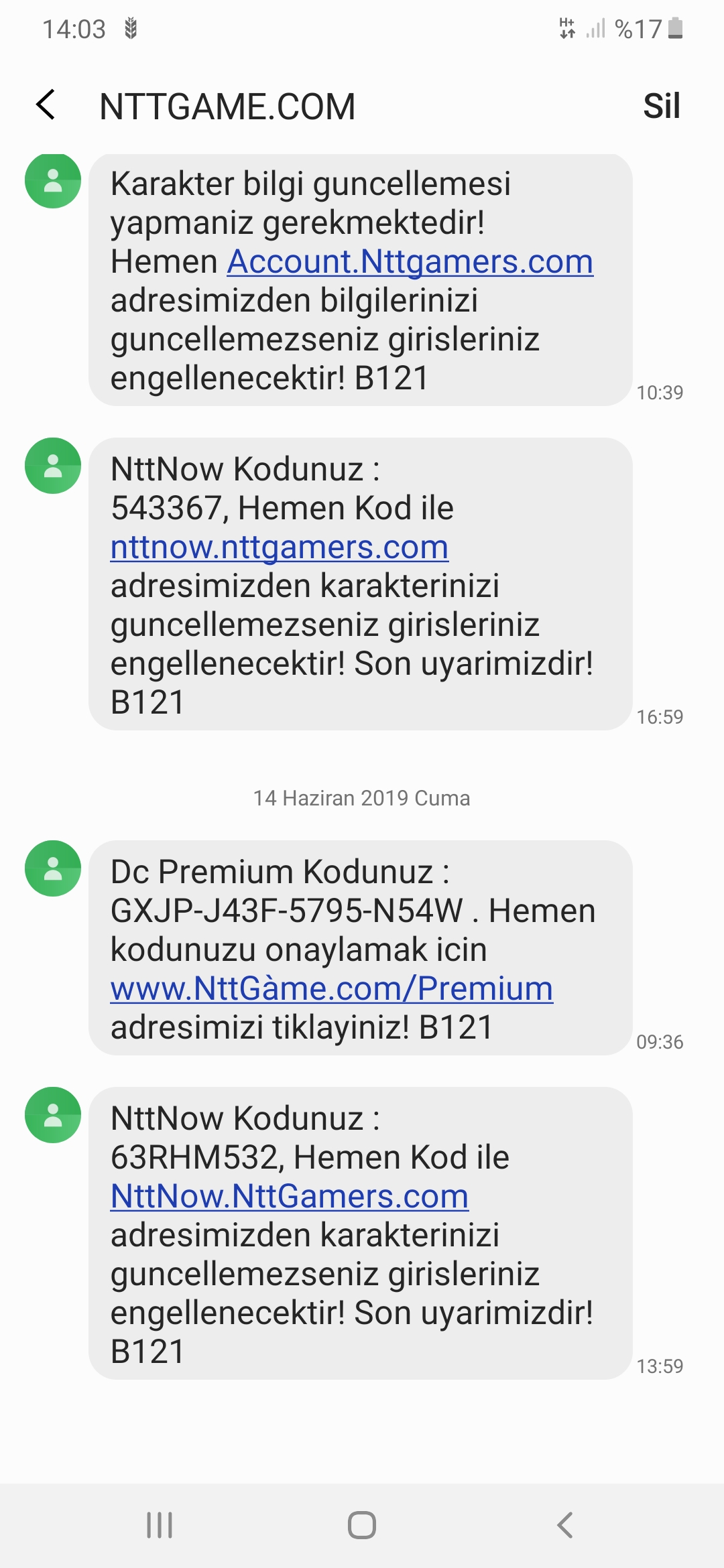Tap contact avatar of 16:59 message
Viewport: 724px width, 1568px height.
click(53, 466)
